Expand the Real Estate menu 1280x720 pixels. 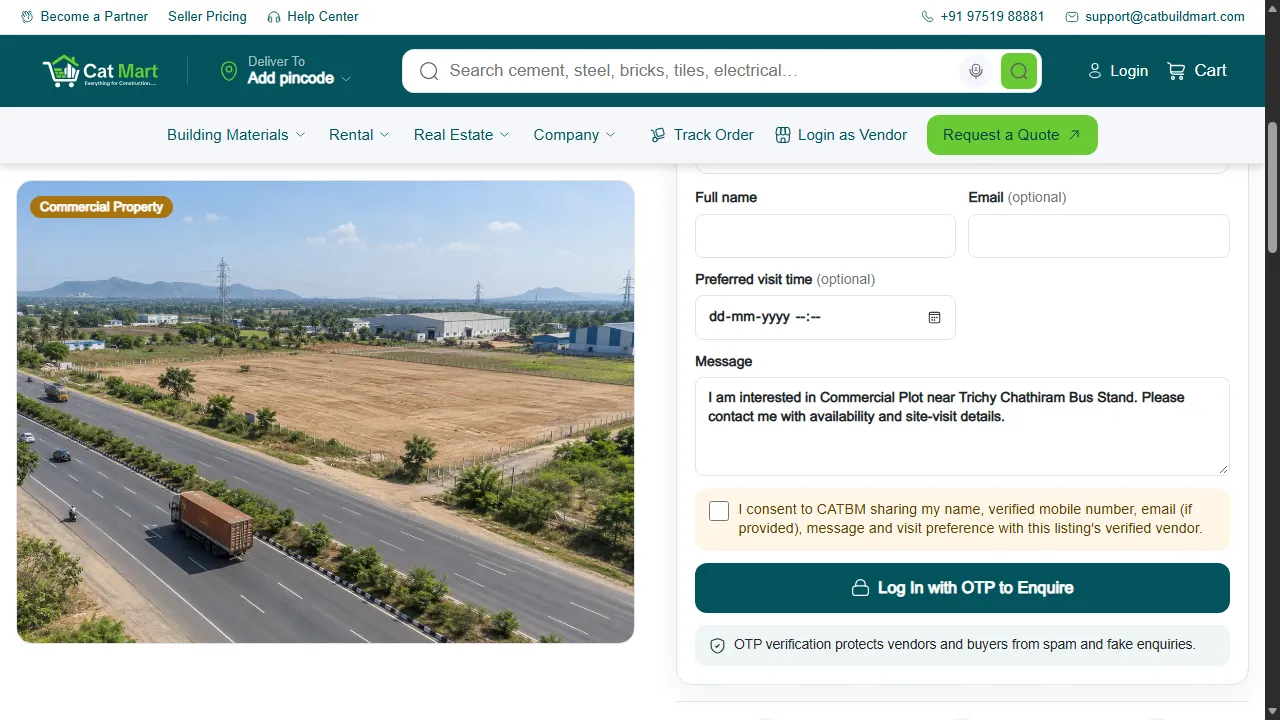tap(462, 135)
